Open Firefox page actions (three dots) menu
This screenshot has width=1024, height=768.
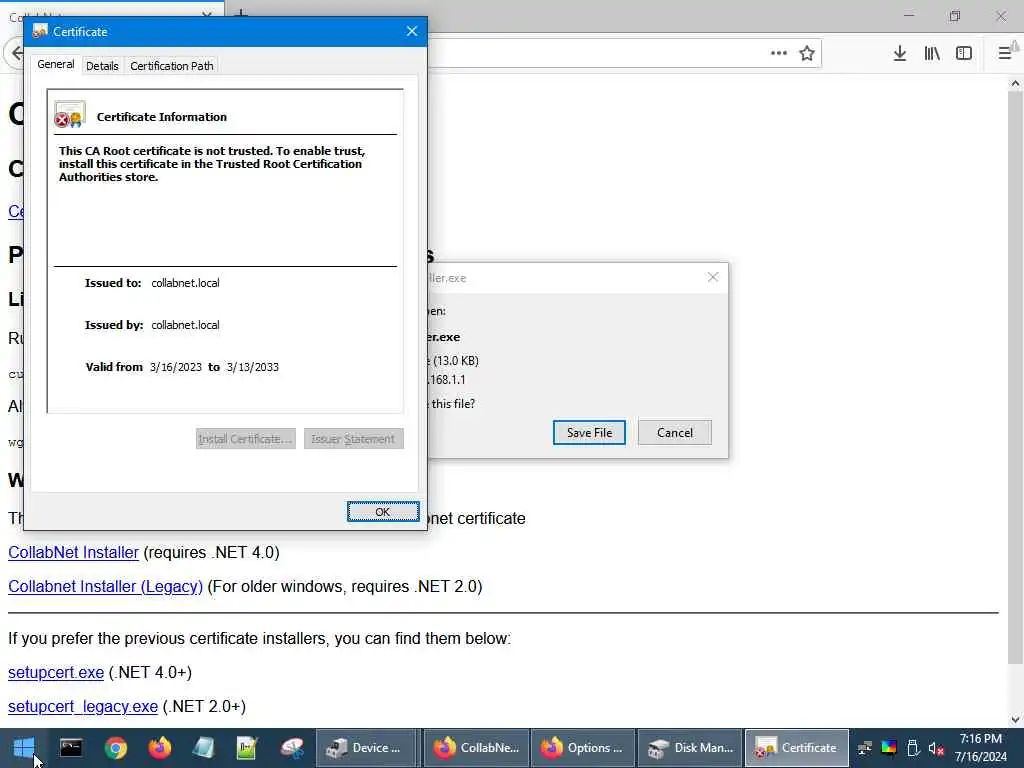coord(778,54)
